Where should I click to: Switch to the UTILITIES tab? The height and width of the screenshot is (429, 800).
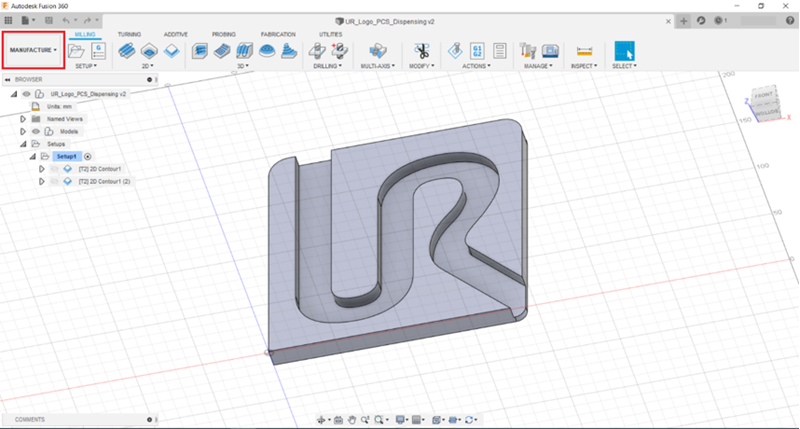pyautogui.click(x=331, y=34)
